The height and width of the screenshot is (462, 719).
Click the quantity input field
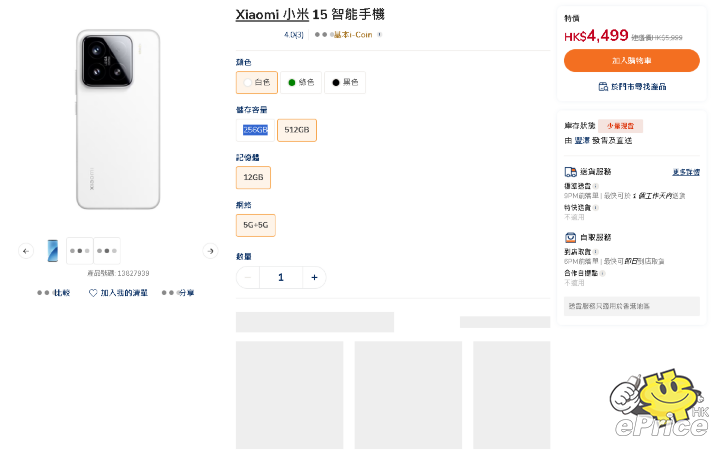tap(281, 277)
